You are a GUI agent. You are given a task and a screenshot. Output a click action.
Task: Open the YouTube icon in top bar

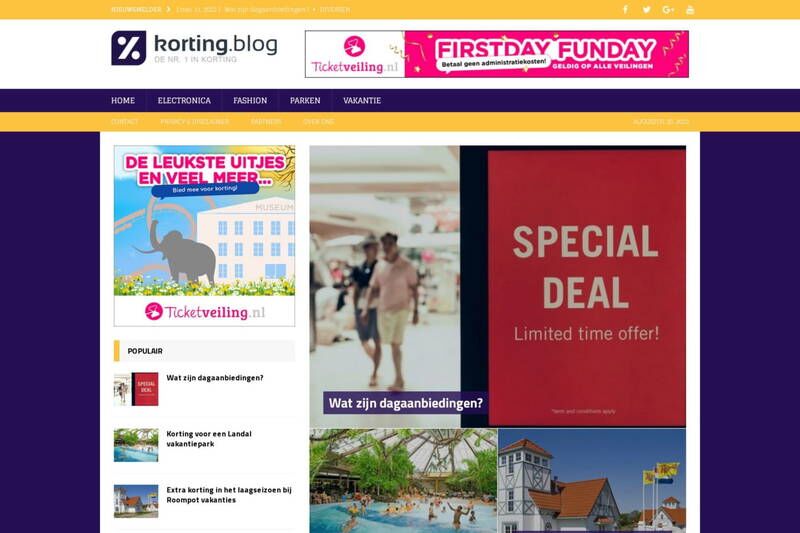coord(690,10)
